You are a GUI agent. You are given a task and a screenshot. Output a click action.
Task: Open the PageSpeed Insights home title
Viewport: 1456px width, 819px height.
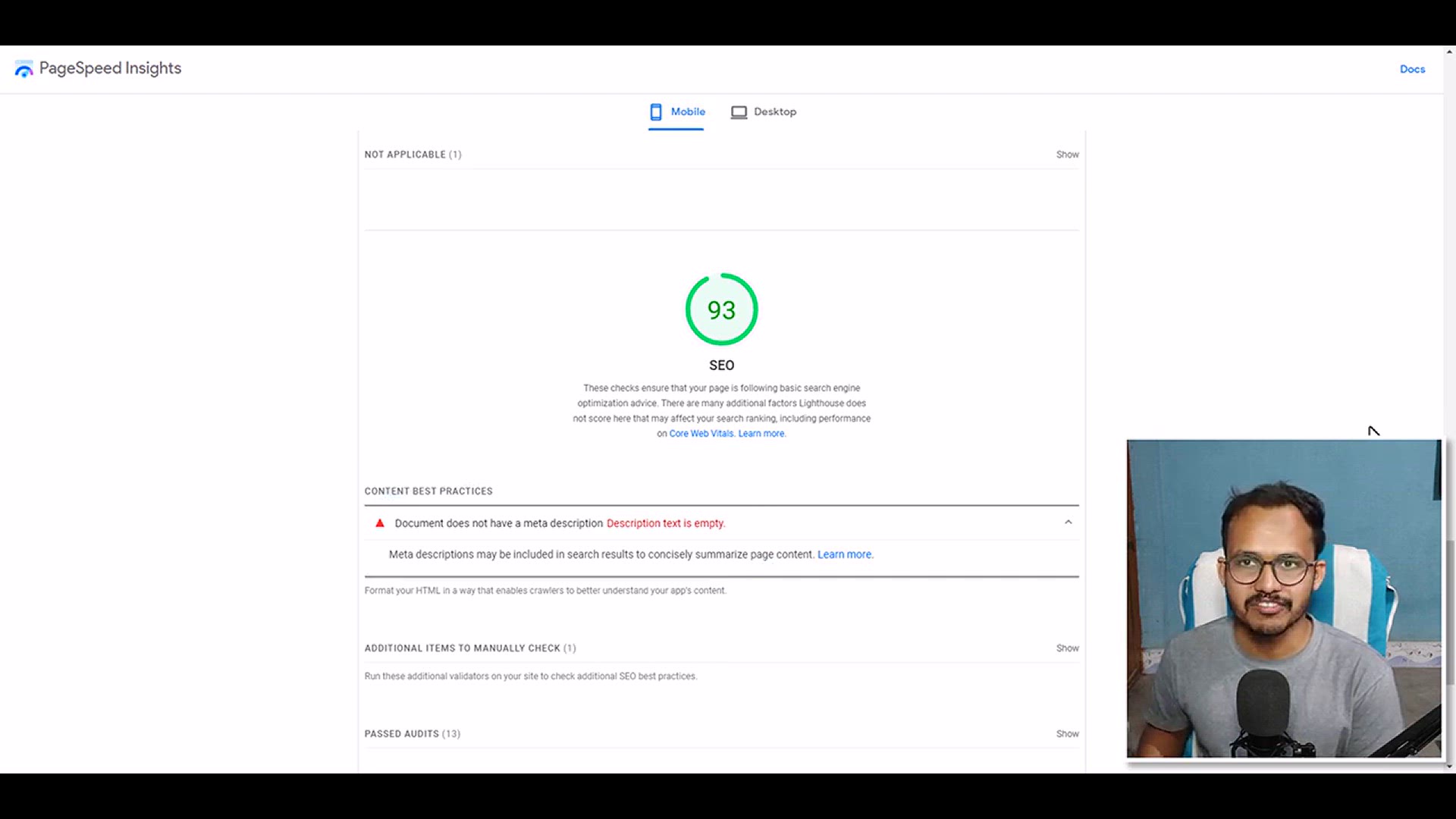(x=110, y=68)
